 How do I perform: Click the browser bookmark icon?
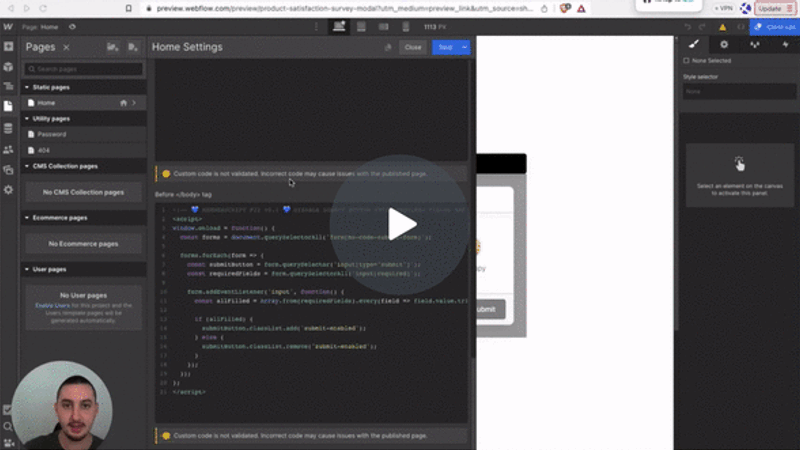pos(129,8)
